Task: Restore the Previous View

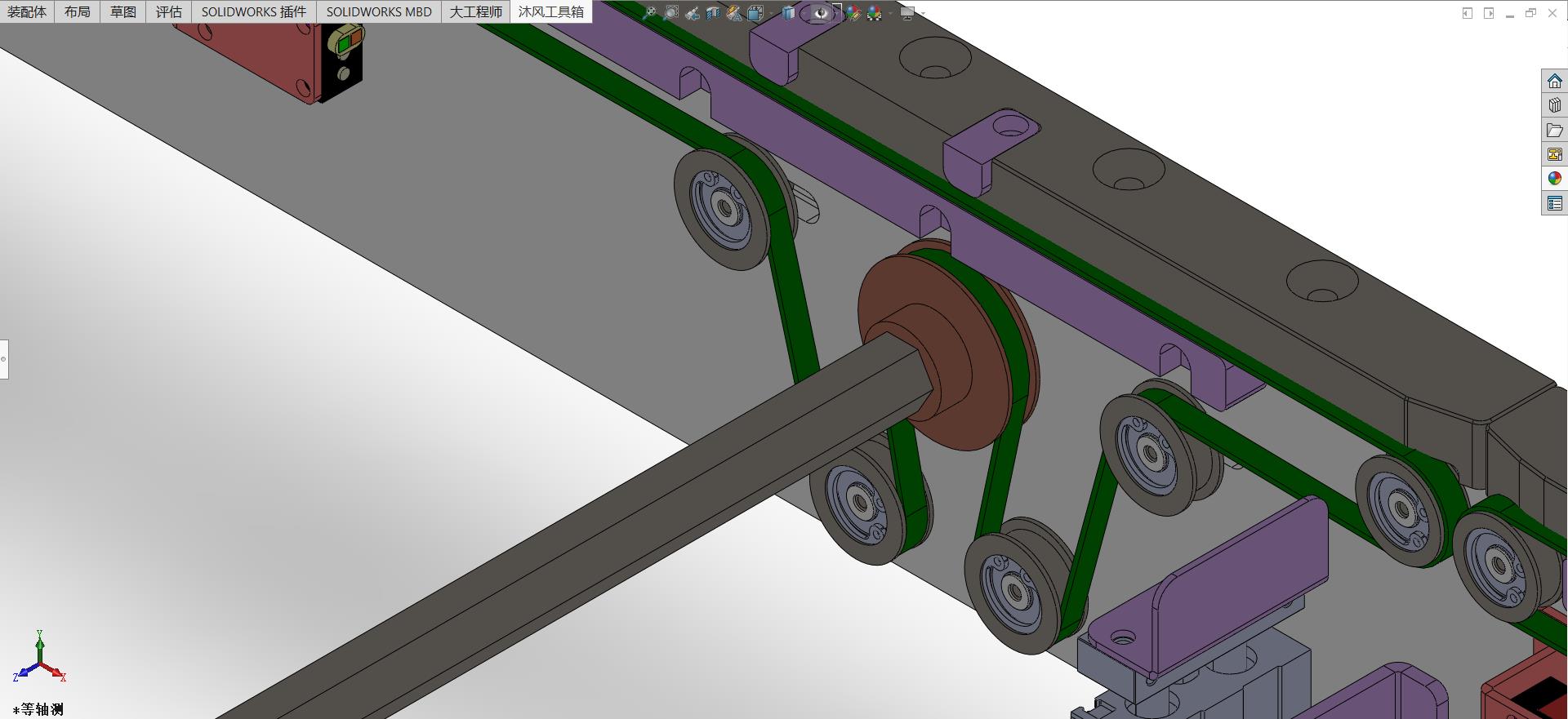Action: 693,13
